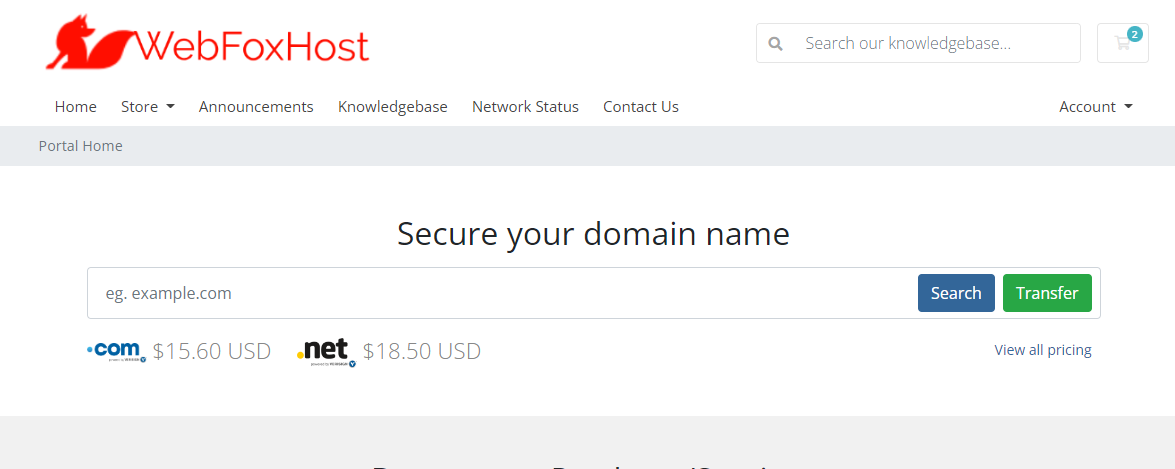Click the magnifying glass search icon

(x=775, y=44)
